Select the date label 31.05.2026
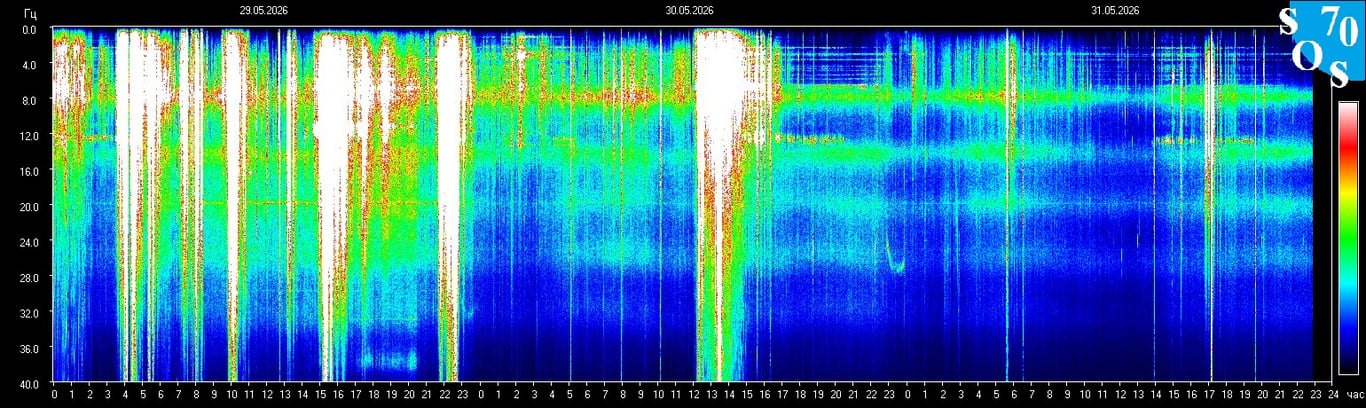The width and height of the screenshot is (1366, 408). tap(1115, 10)
